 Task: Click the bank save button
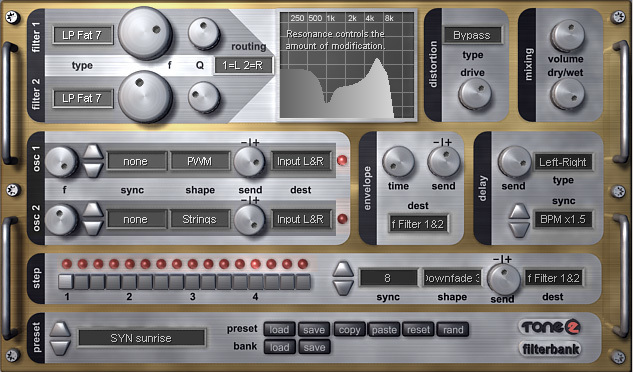click(314, 347)
